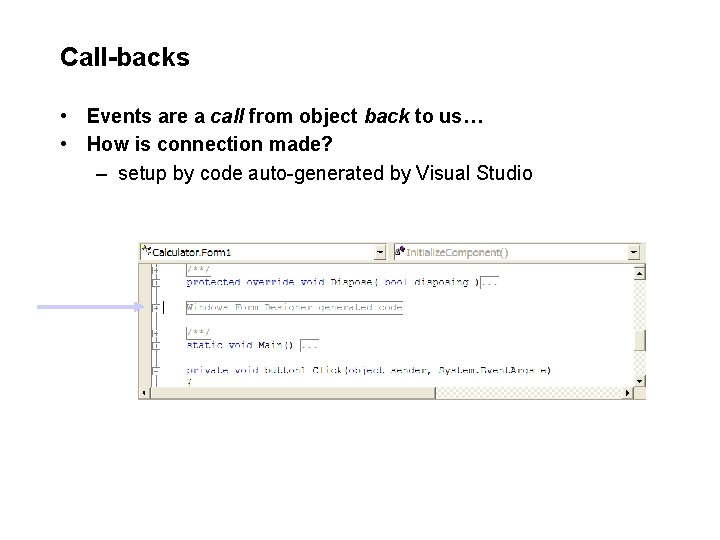Viewport: 720px width, 540px height.
Task: Expand the comment above static void Main
Action: point(156,333)
